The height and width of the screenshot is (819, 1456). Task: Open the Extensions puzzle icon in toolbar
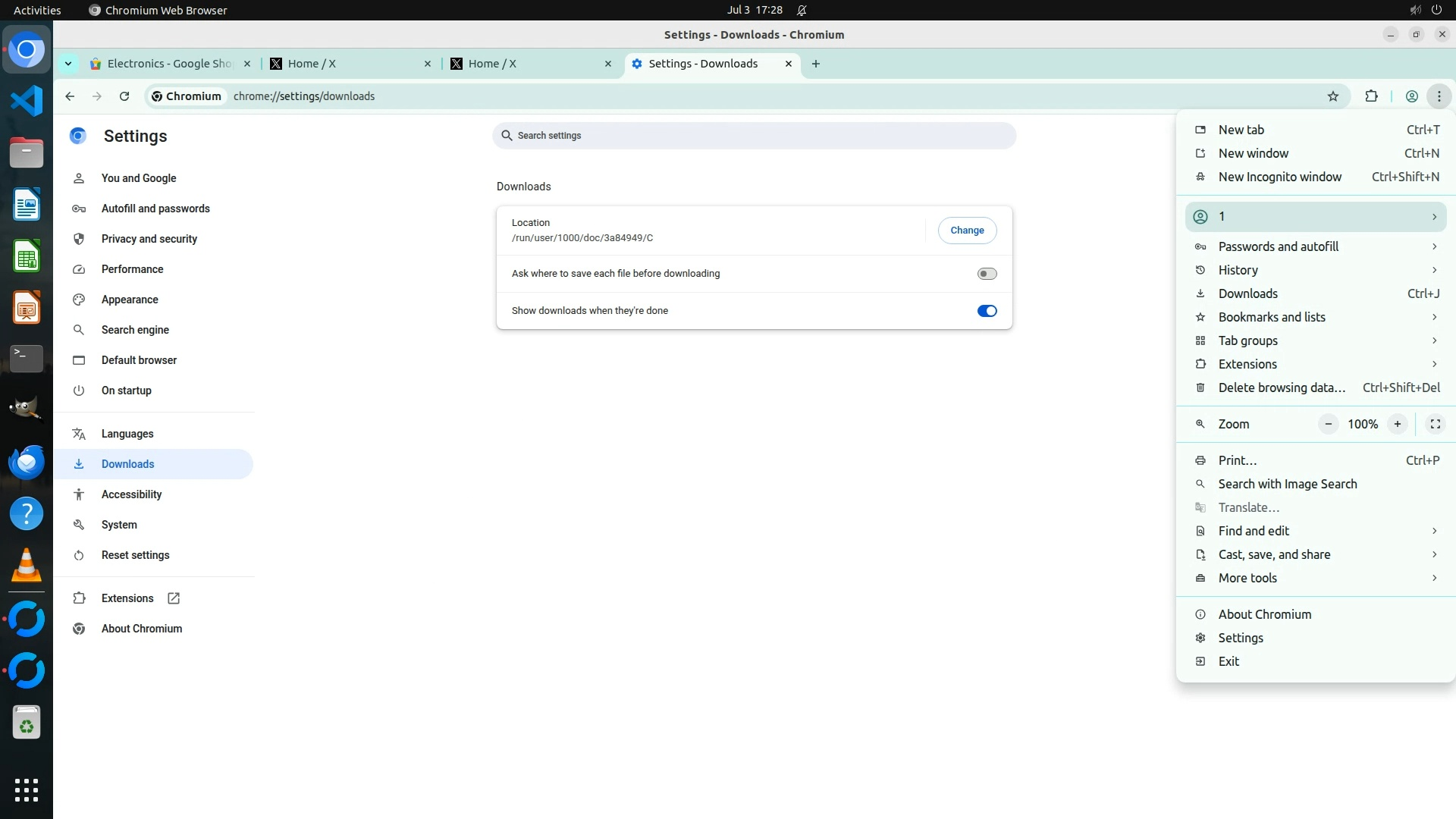[x=1371, y=96]
